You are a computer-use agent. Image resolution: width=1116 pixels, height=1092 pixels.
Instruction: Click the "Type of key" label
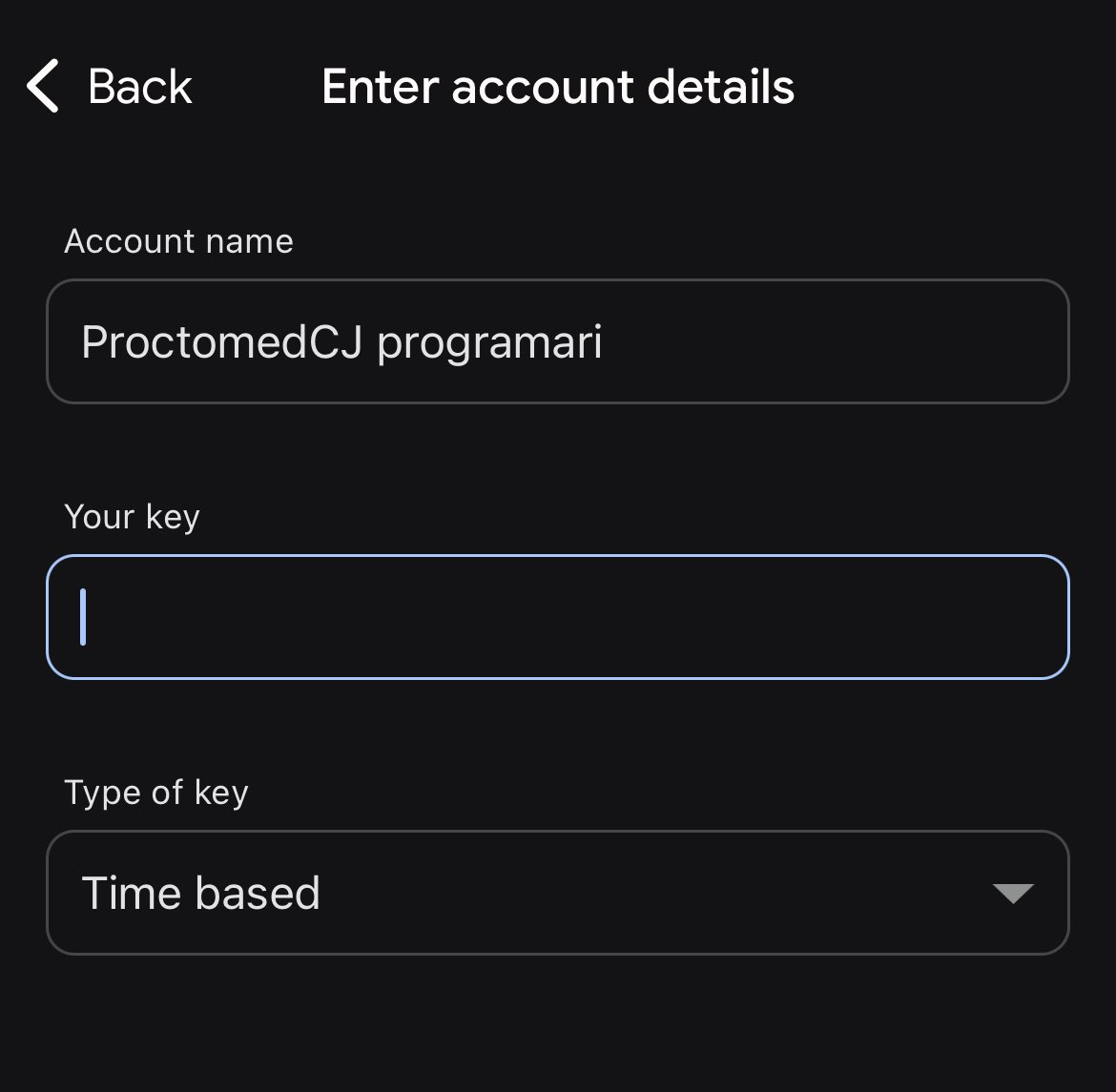coord(155,793)
